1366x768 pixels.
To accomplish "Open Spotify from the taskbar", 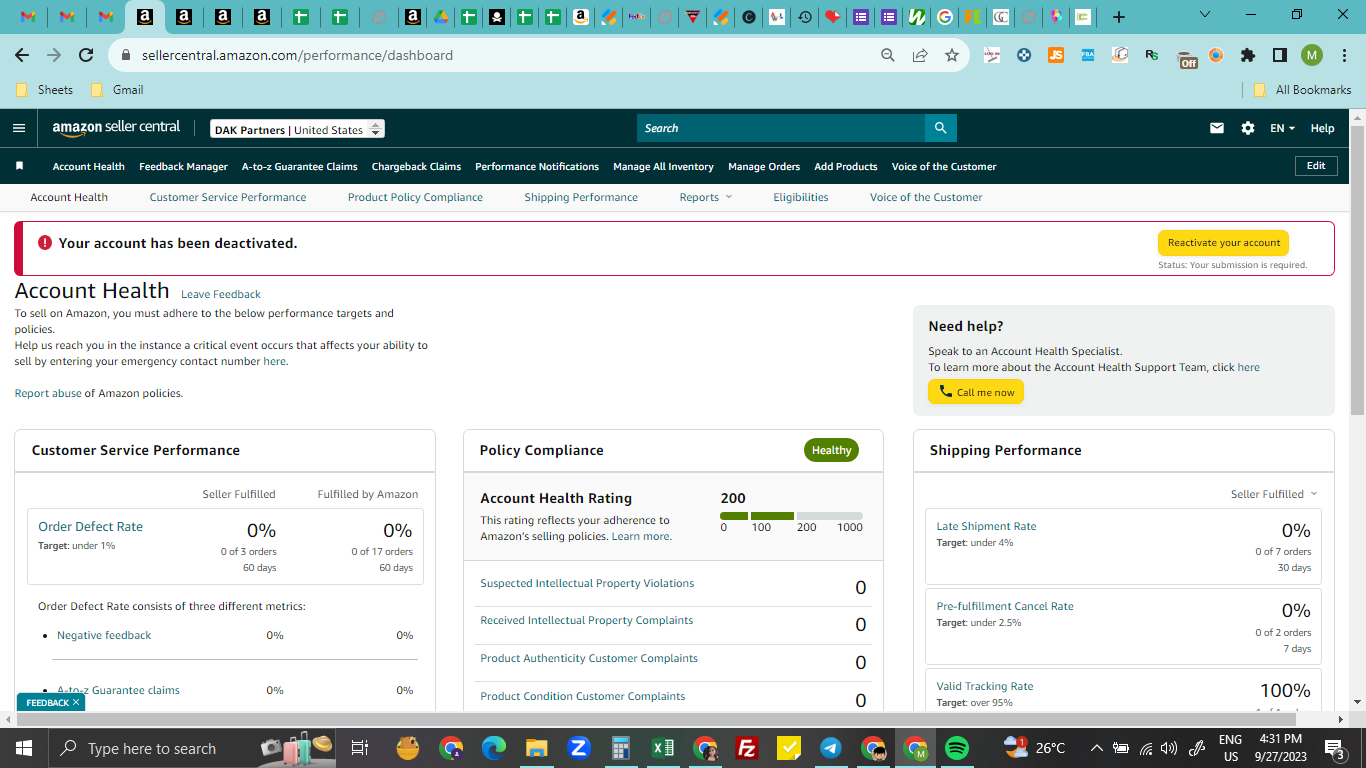I will [x=957, y=748].
